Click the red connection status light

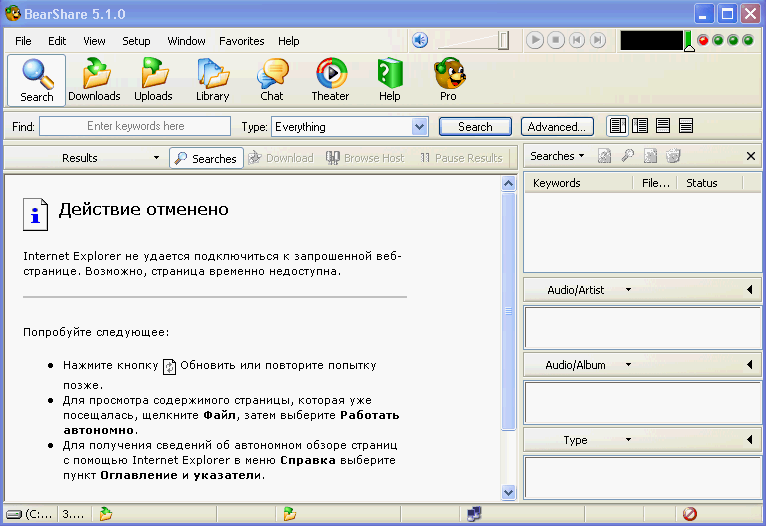coord(703,41)
